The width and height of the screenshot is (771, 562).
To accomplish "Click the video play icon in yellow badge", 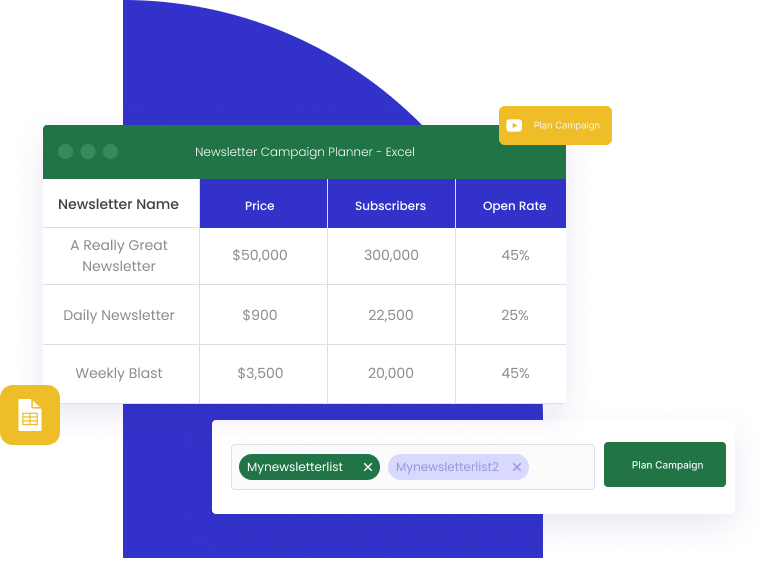I will [x=514, y=126].
